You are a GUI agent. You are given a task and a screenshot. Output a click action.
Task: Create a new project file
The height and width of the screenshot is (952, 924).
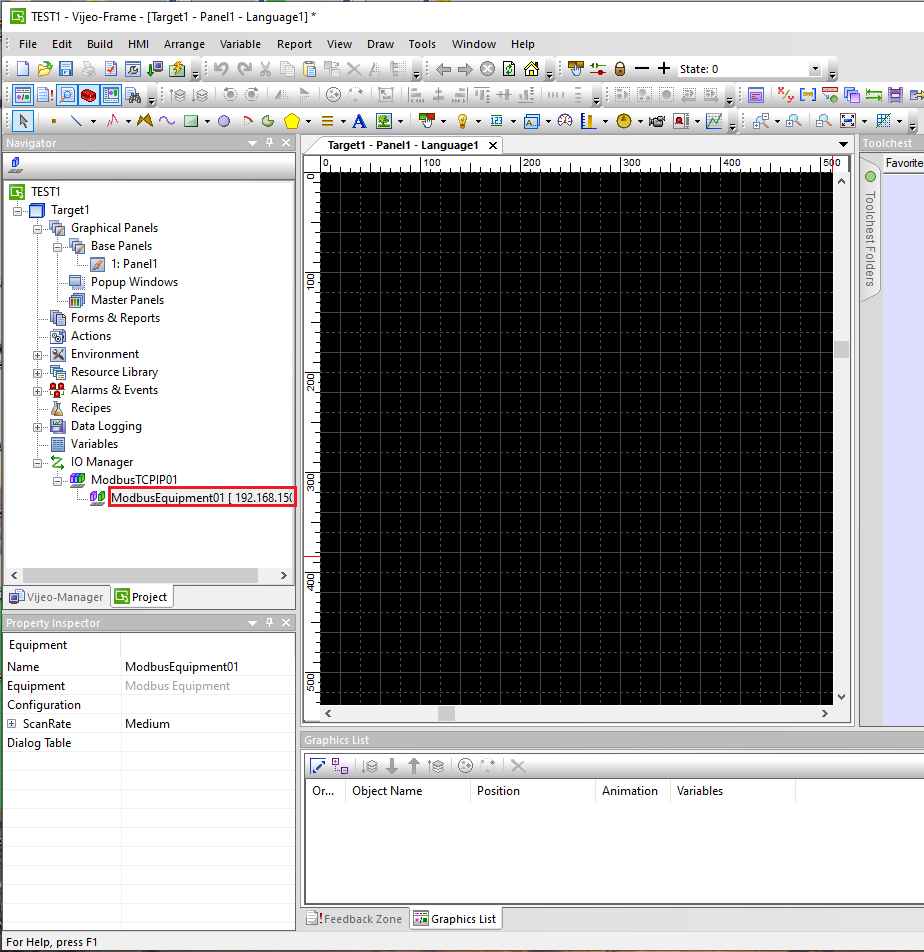[x=22, y=69]
